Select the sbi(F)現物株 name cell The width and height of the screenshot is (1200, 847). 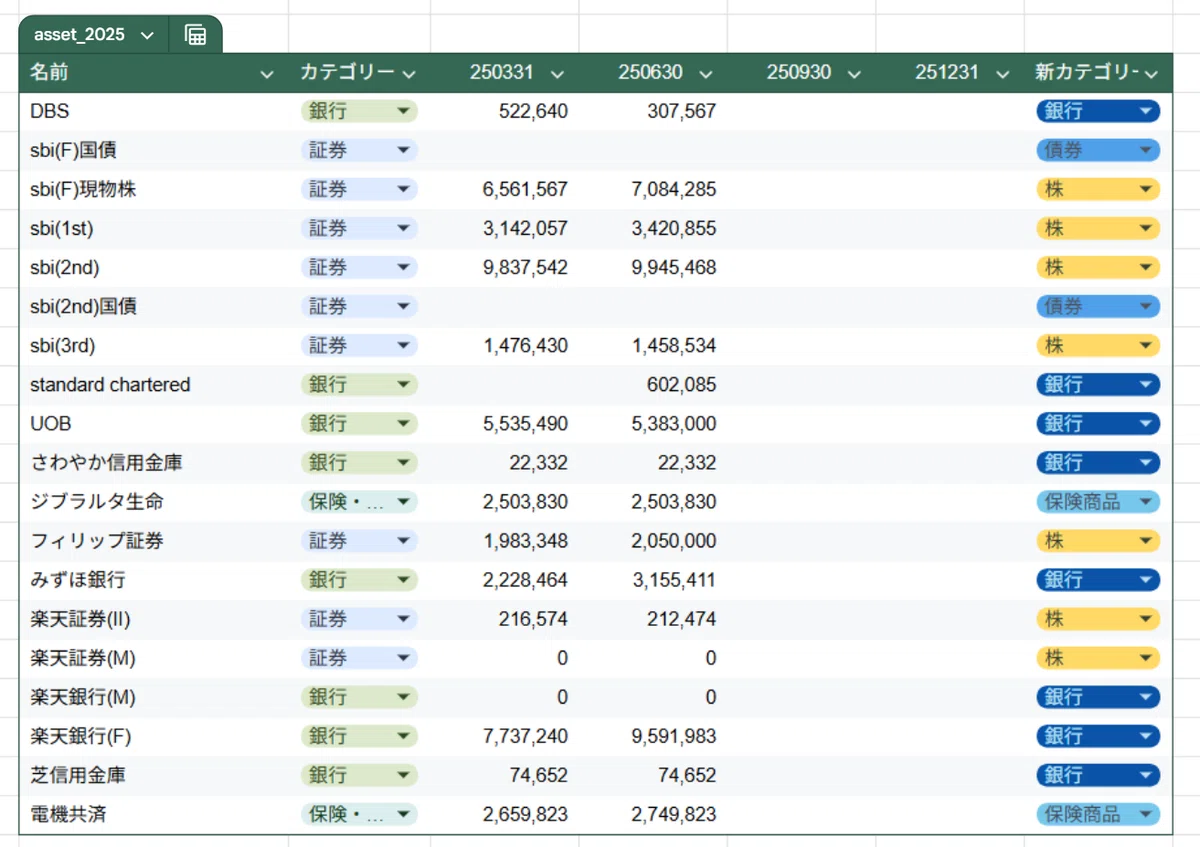click(x=154, y=189)
